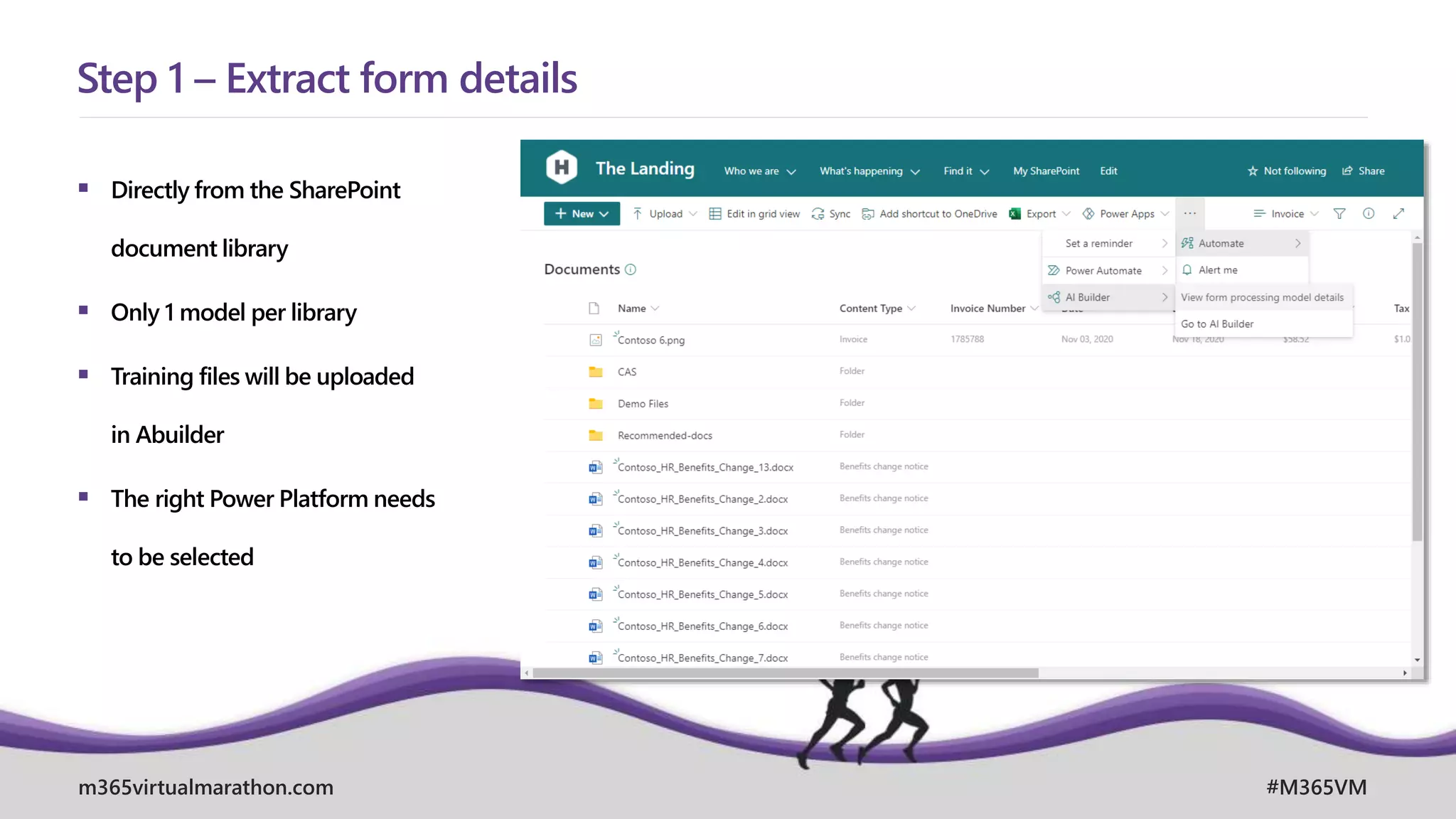Select Power Automate menu item
This screenshot has width=1456, height=819.
[x=1108, y=270]
